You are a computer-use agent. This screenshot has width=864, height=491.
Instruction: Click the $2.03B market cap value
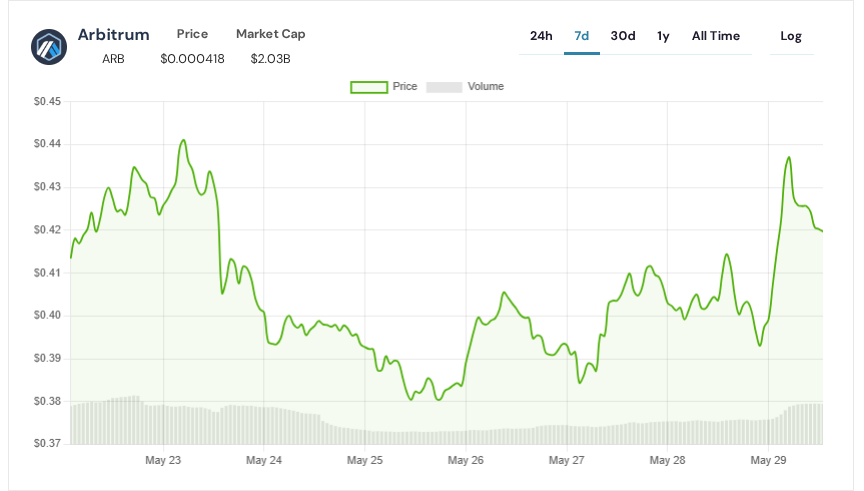tap(270, 58)
